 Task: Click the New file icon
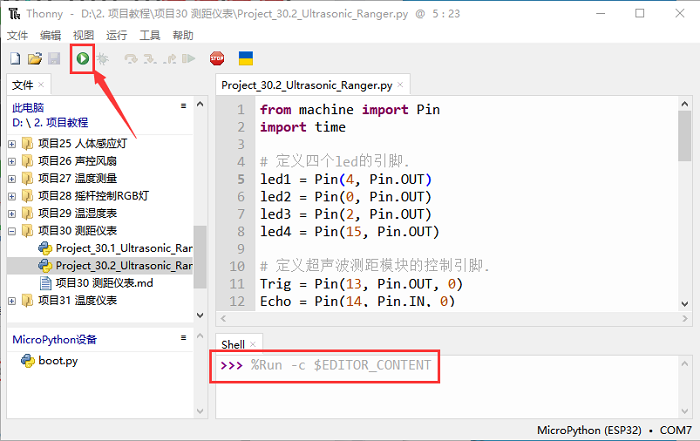click(15, 59)
